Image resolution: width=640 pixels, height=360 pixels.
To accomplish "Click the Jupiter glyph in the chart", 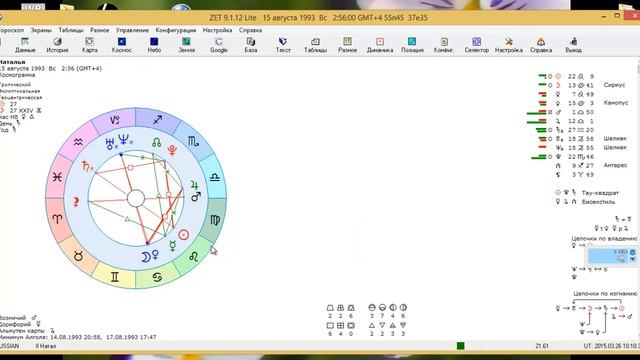I will point(194,185).
